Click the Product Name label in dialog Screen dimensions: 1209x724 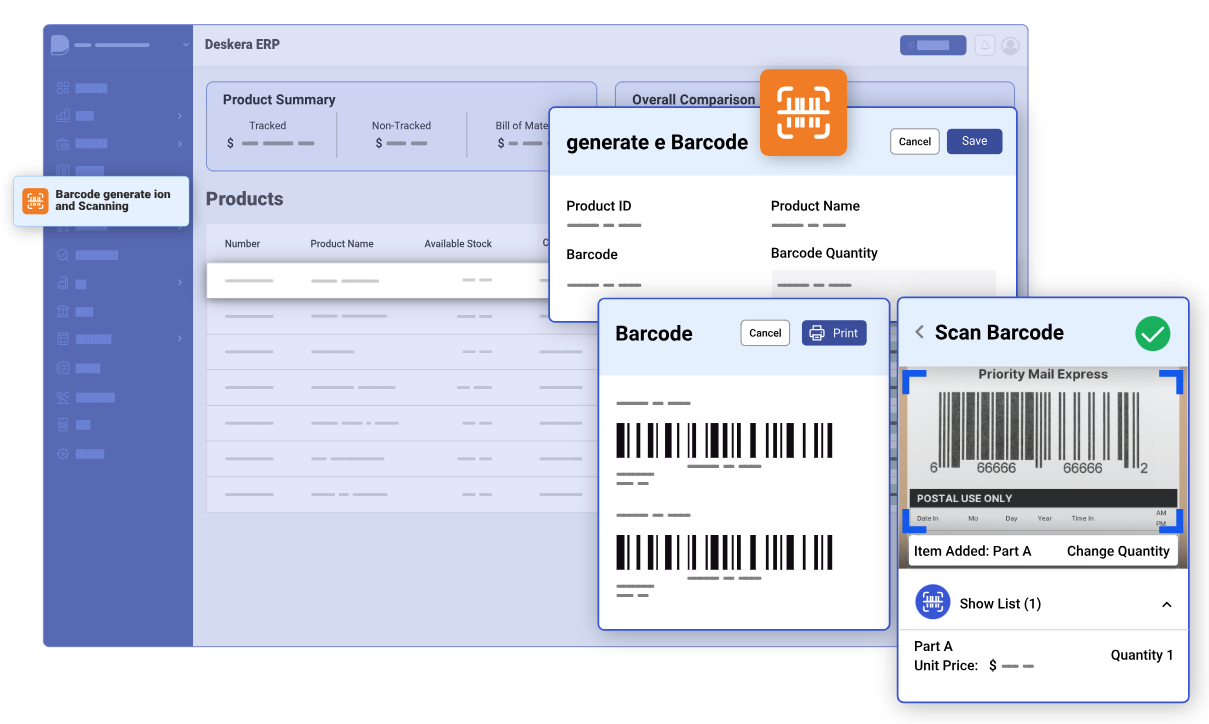click(x=815, y=206)
